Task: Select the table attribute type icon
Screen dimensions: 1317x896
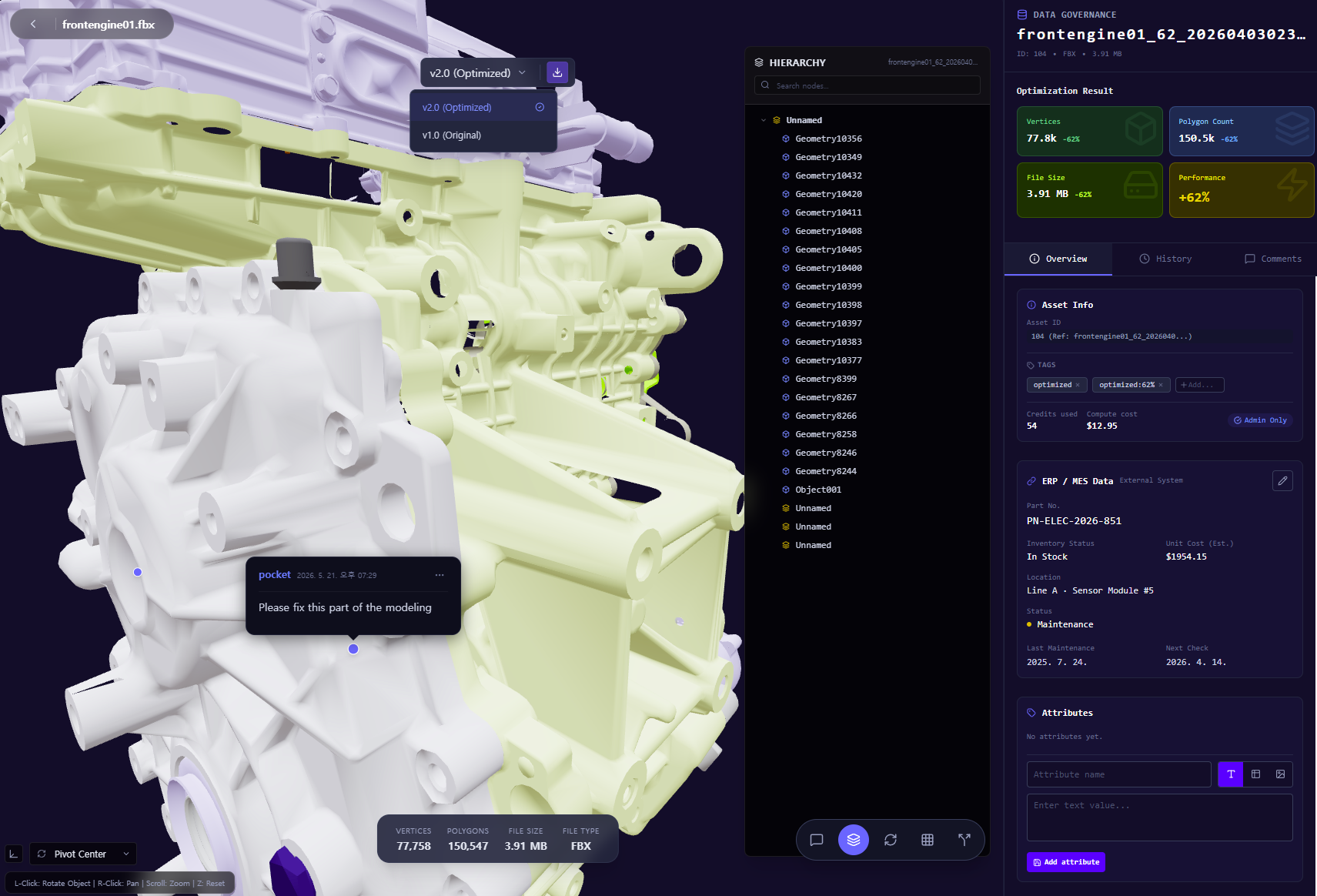Action: (x=1255, y=774)
